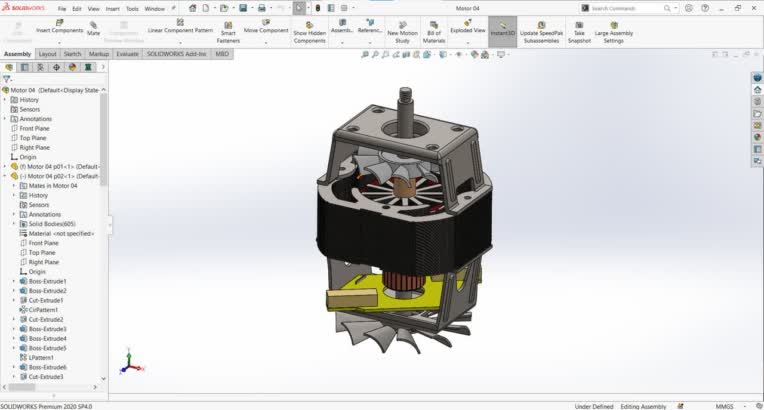Expand Mates in Motor 04 folder
Viewport: 764px width, 410px height.
point(14,186)
